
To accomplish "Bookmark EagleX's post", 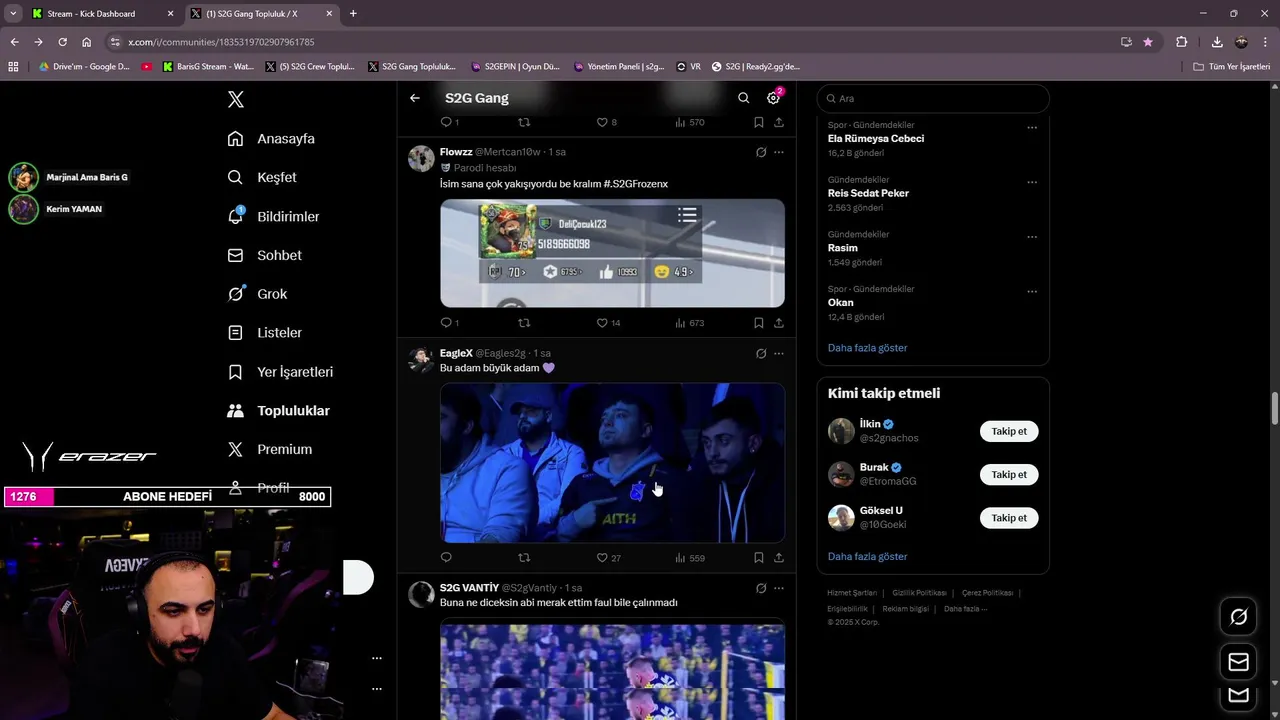I will click(759, 558).
